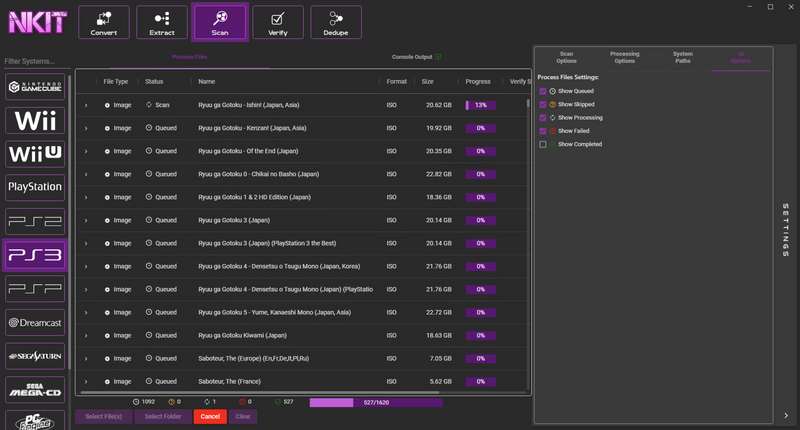Click the completed count 527 icon
800x430 pixels.
pyautogui.click(x=278, y=402)
